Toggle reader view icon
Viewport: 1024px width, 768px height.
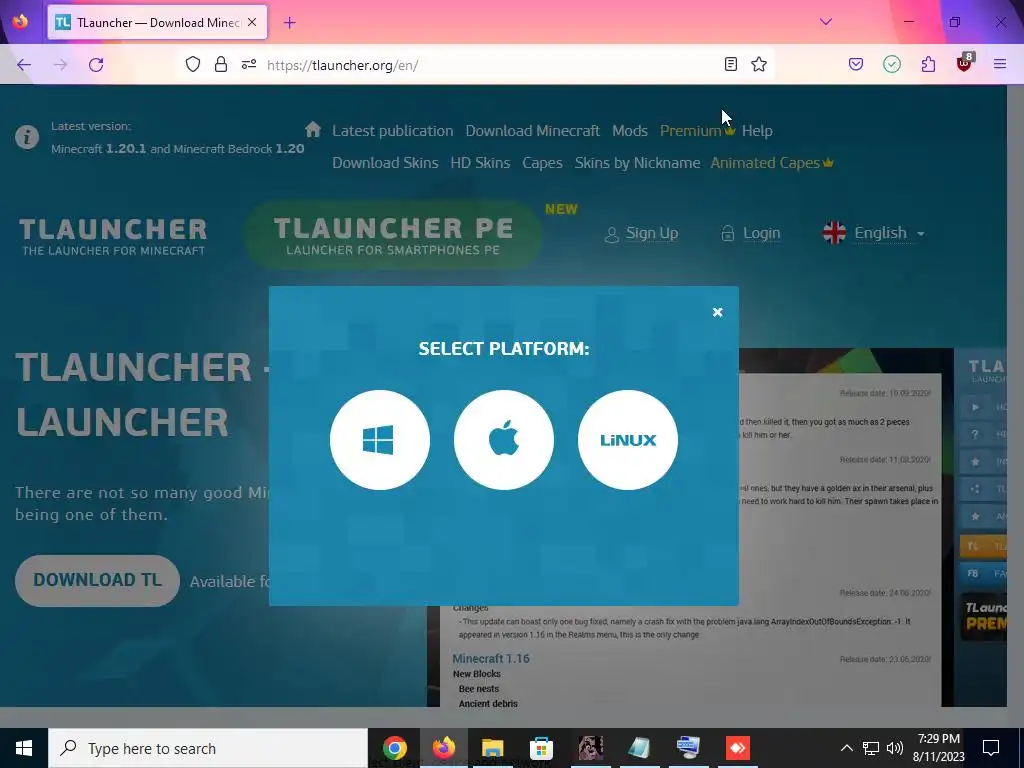pos(731,64)
